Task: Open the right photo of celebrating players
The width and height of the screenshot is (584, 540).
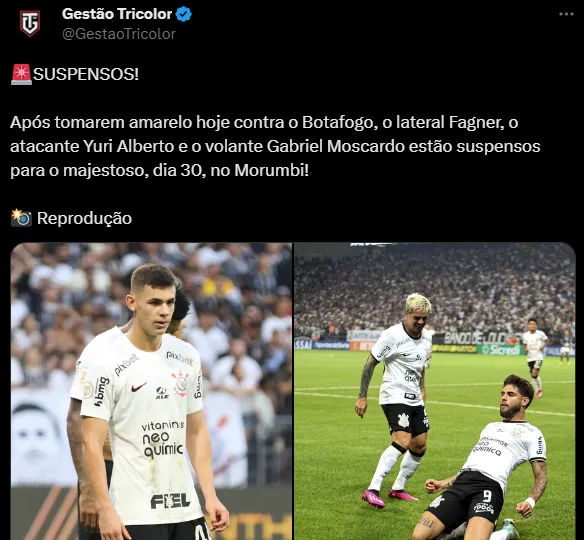Action: [x=435, y=391]
